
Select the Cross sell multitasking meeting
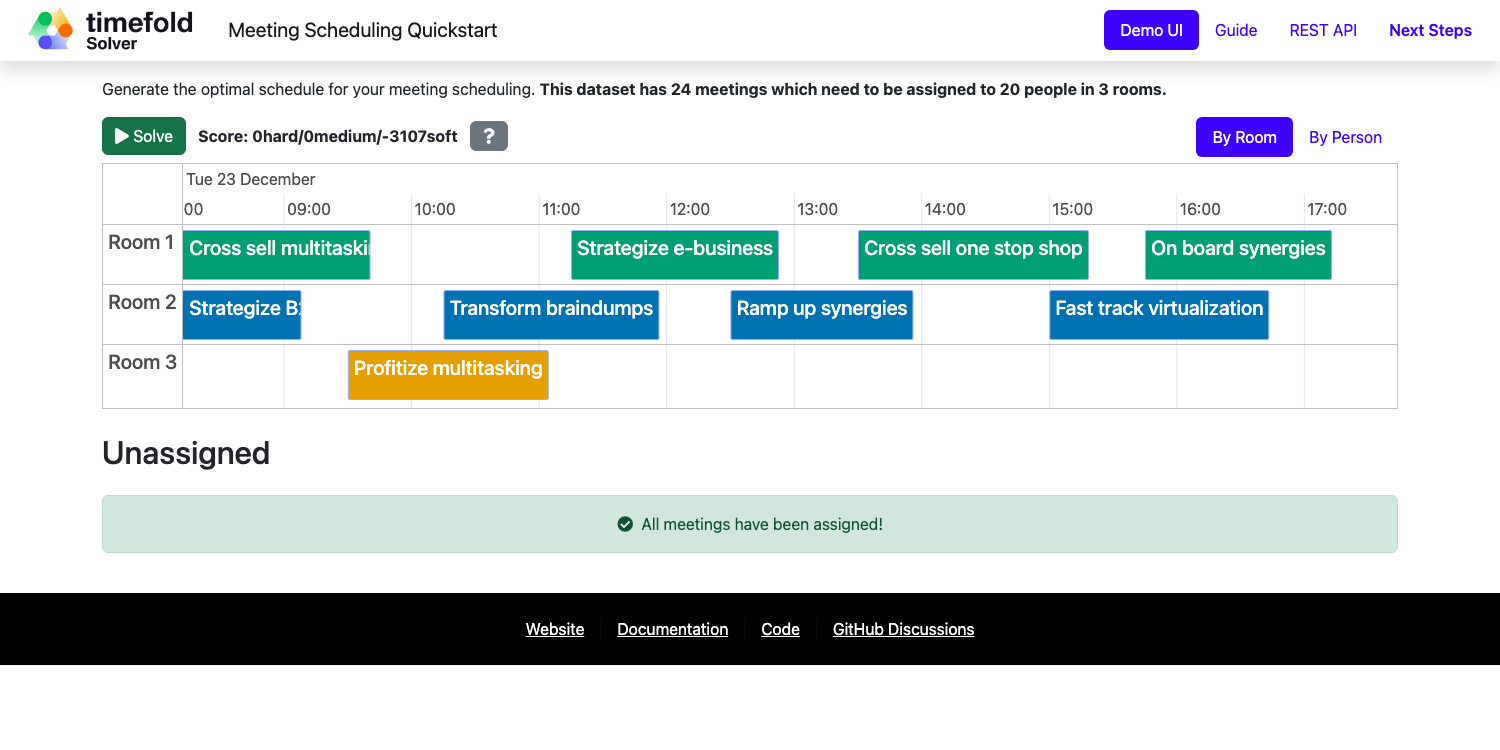[x=276, y=254]
